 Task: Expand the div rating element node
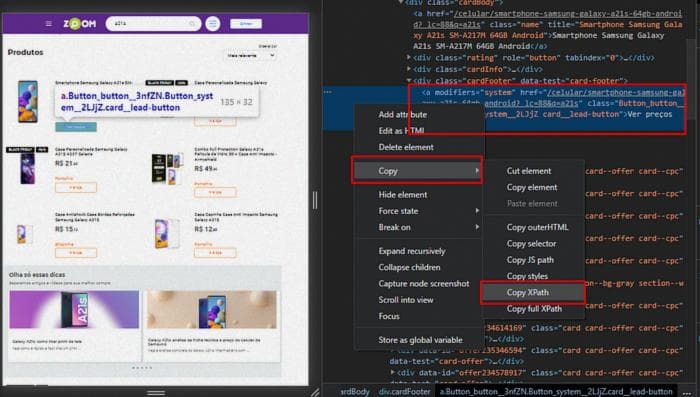point(408,58)
